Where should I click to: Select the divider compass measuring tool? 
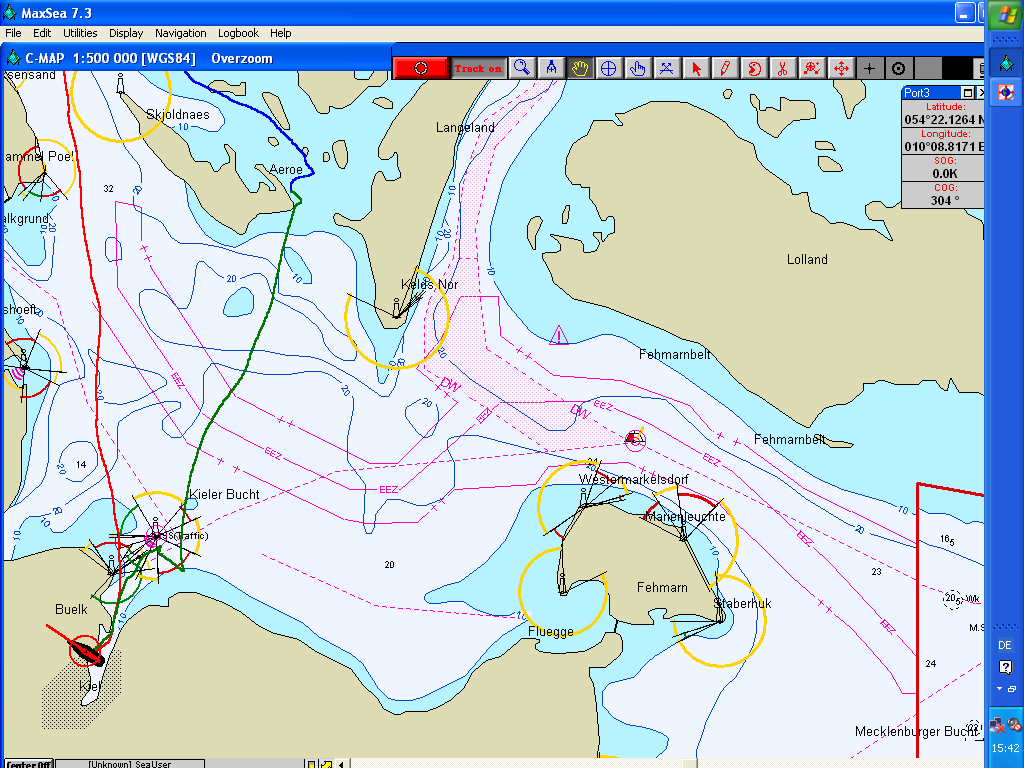551,68
